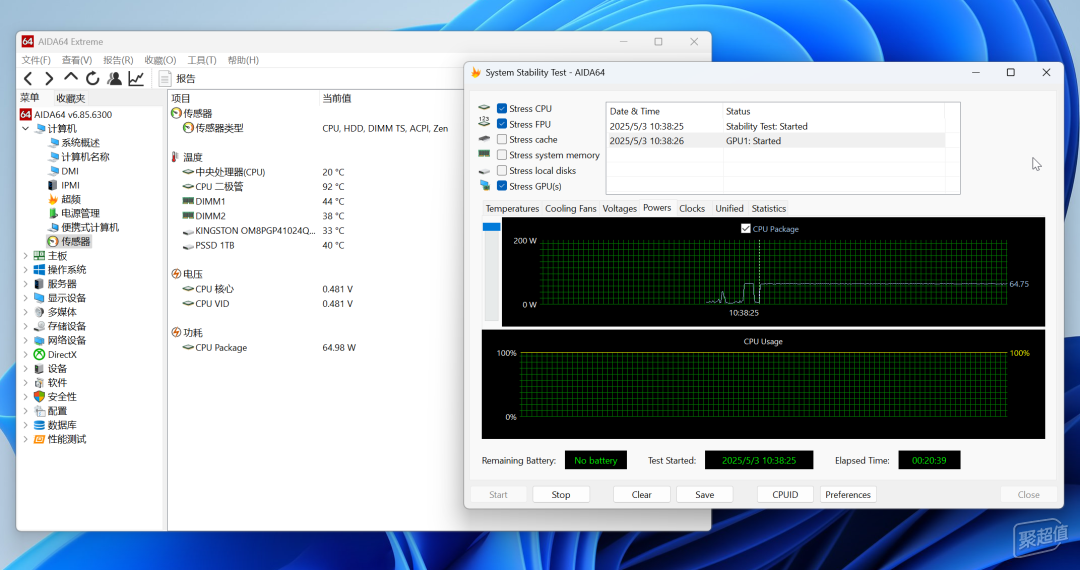Screen dimensions: 1080x570
Task: Open 便携式计算机 tree item
Action: (x=90, y=227)
